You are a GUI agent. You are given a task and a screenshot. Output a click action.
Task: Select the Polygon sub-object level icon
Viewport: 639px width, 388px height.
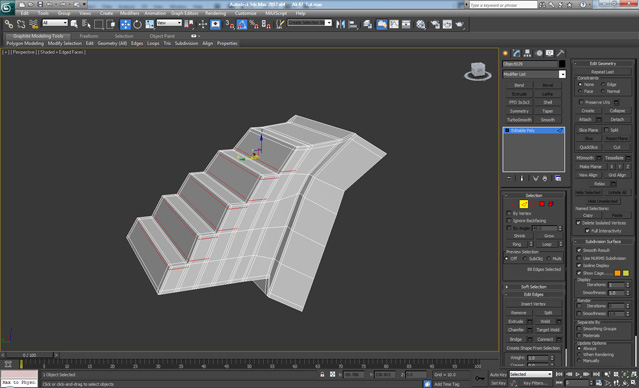[x=542, y=204]
